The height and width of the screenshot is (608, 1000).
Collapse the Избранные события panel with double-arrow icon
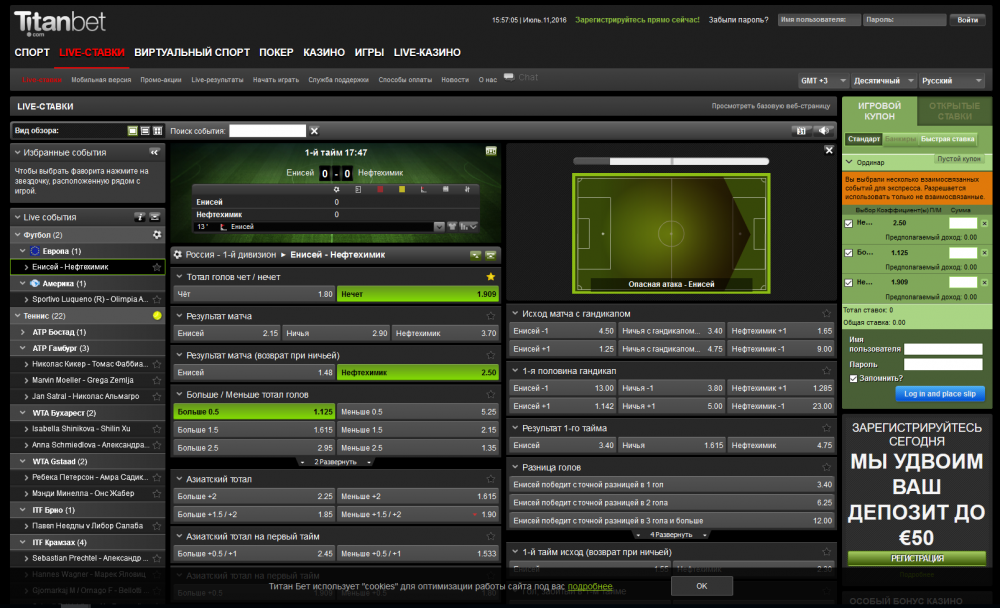click(154, 153)
